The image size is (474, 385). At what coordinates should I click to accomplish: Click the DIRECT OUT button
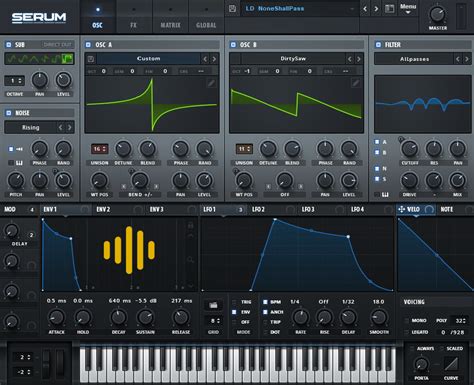[x=57, y=45]
